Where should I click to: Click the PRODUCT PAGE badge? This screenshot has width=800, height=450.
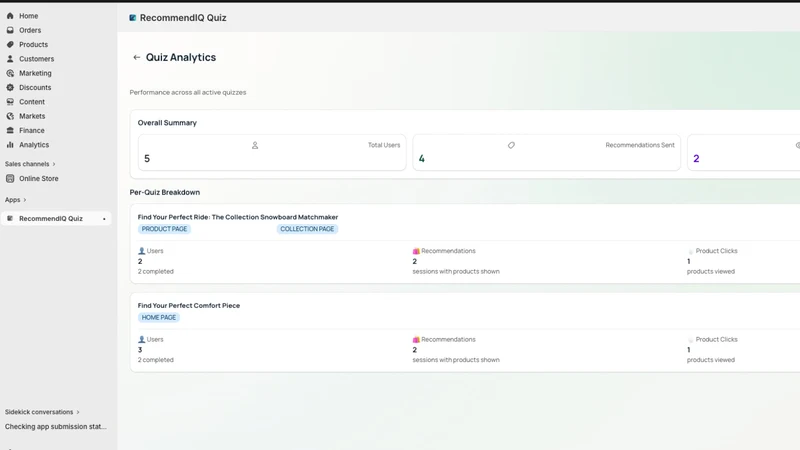coord(164,229)
